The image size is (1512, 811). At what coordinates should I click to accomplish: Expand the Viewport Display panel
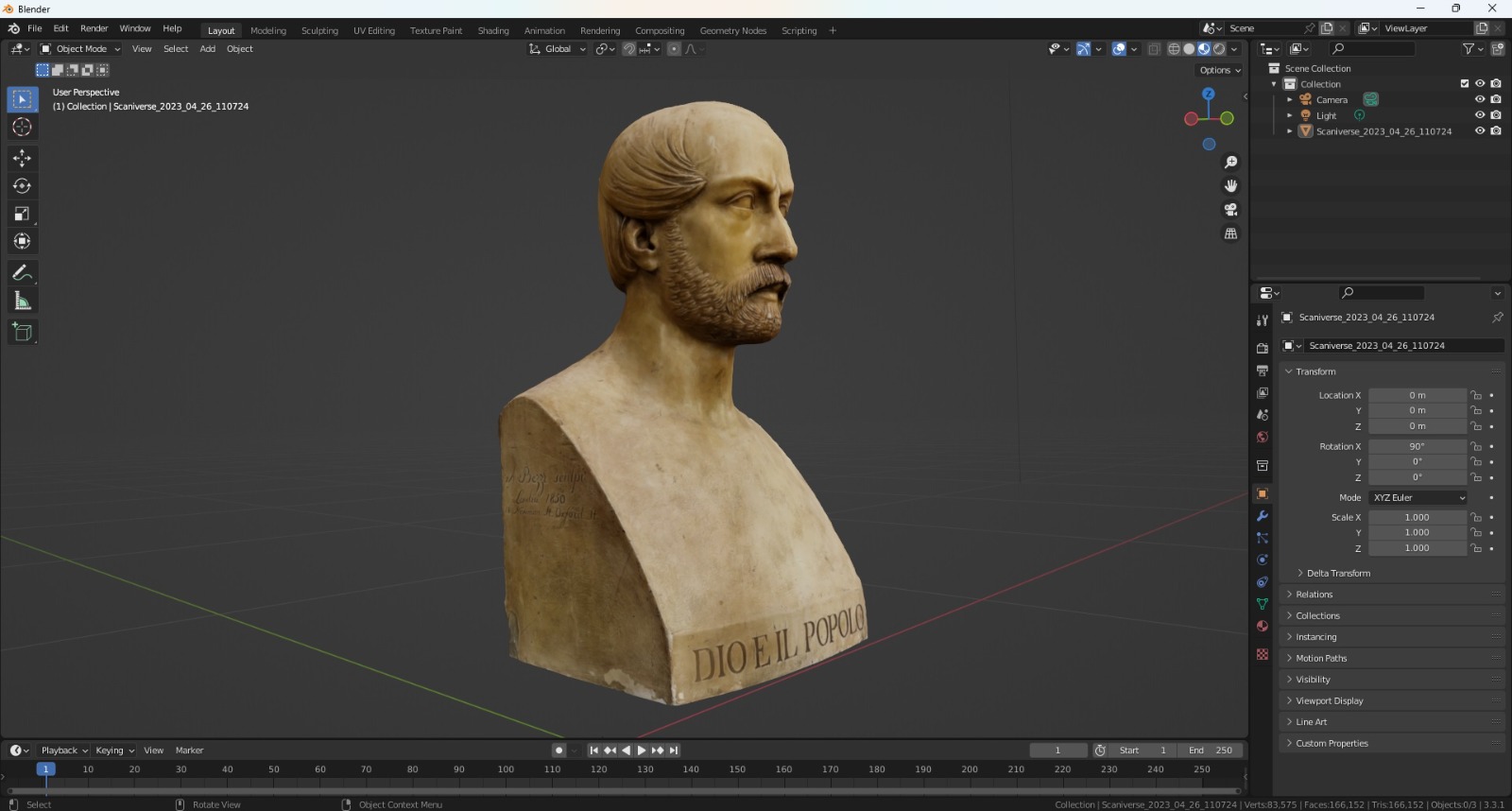(x=1329, y=700)
